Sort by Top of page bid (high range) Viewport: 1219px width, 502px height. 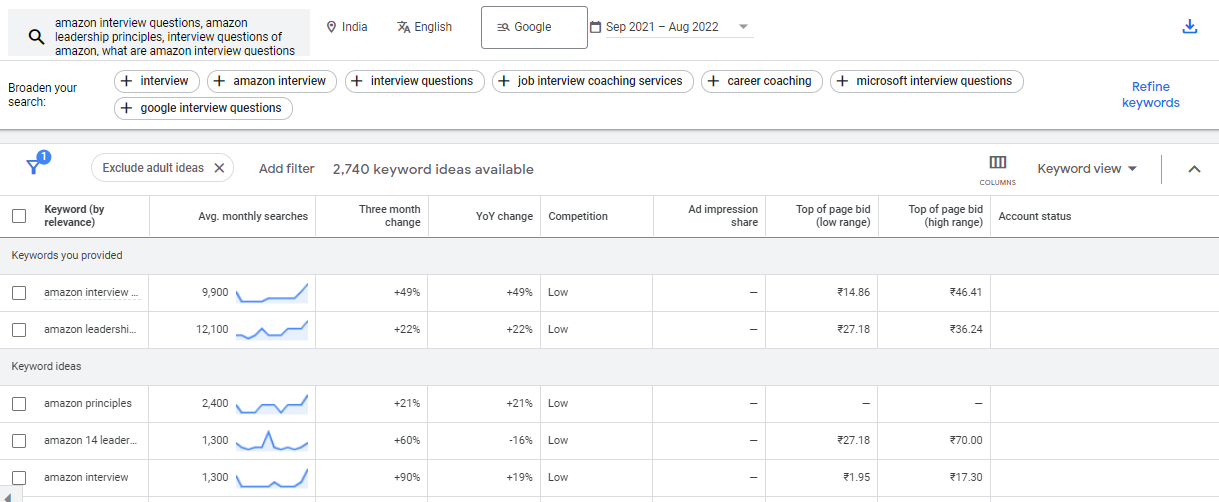pyautogui.click(x=945, y=216)
